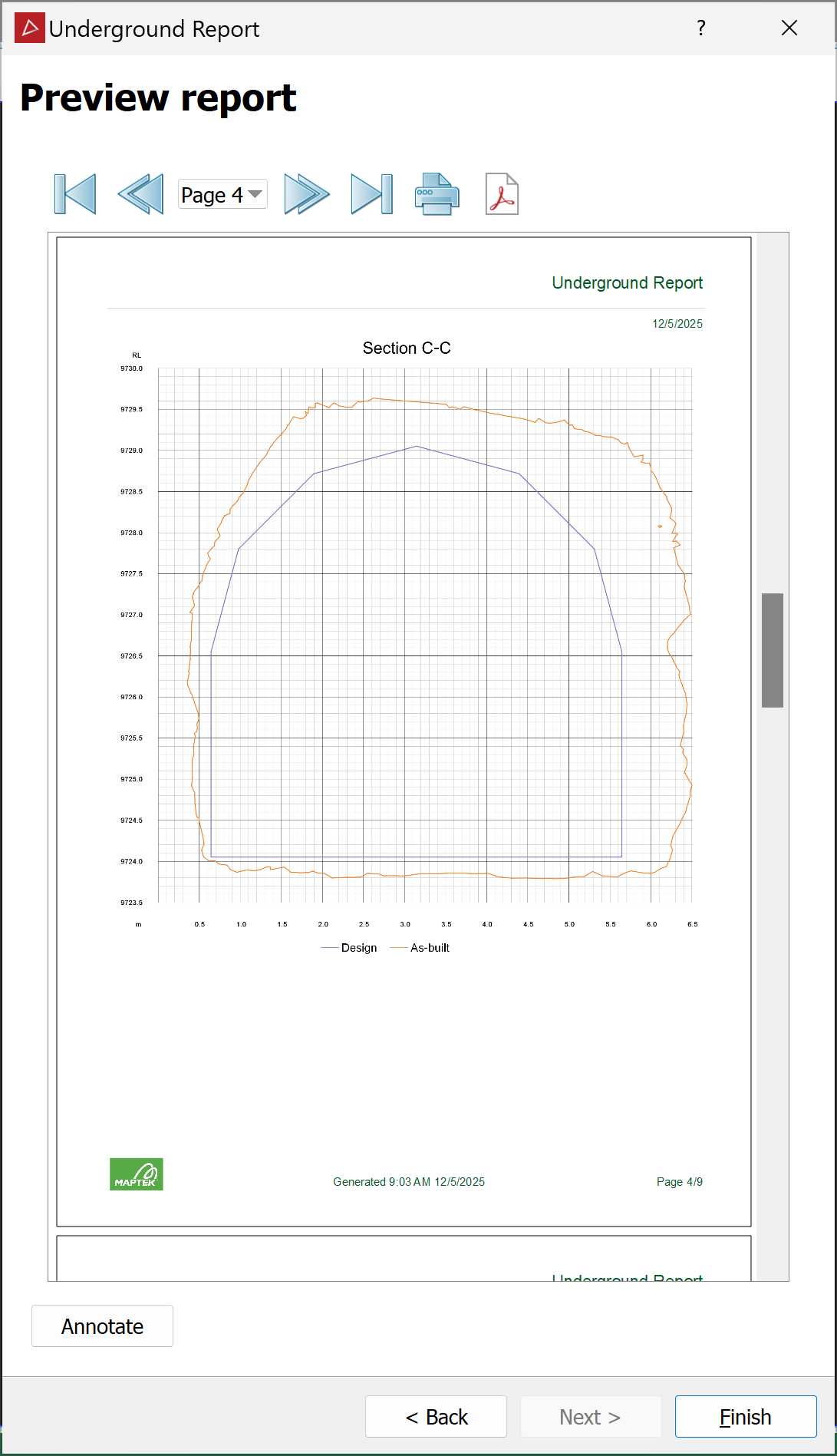Export the report to PDF
The height and width of the screenshot is (1456, 837).
(502, 194)
